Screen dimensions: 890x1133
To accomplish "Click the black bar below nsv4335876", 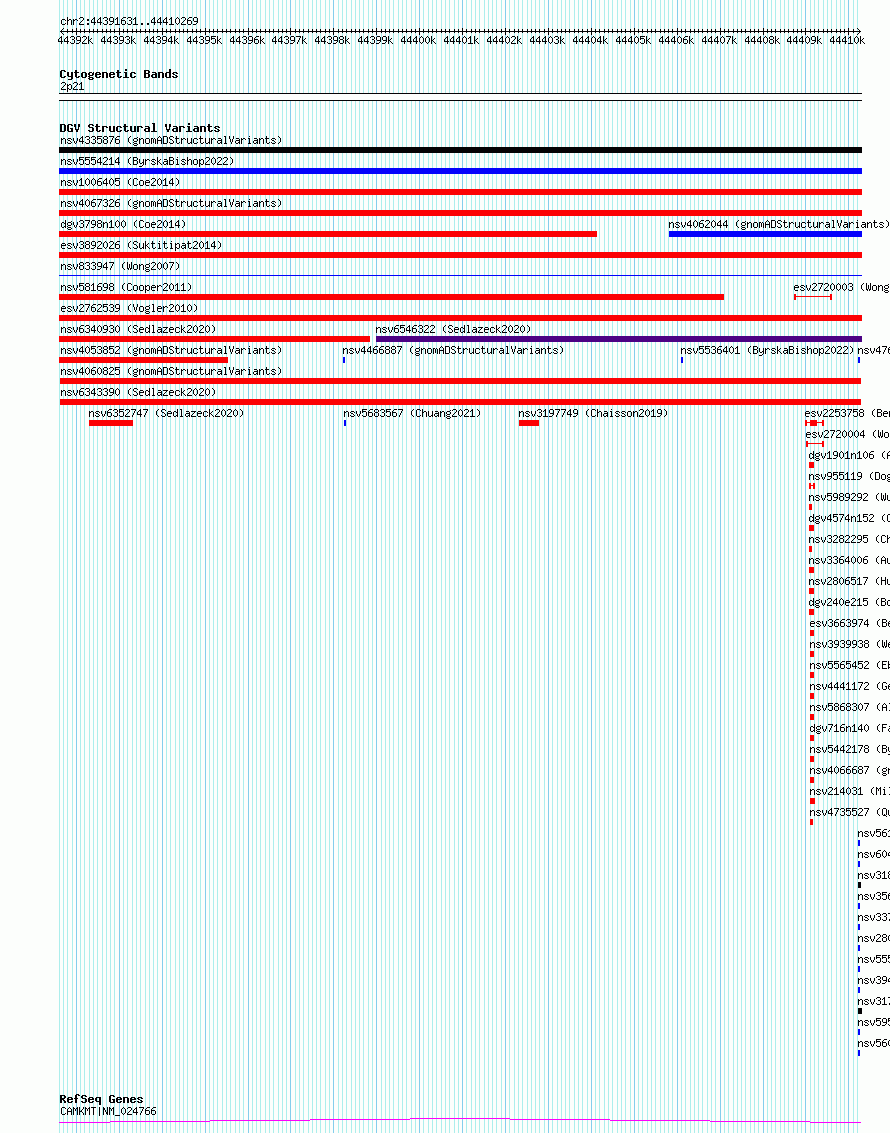I will tap(460, 150).
